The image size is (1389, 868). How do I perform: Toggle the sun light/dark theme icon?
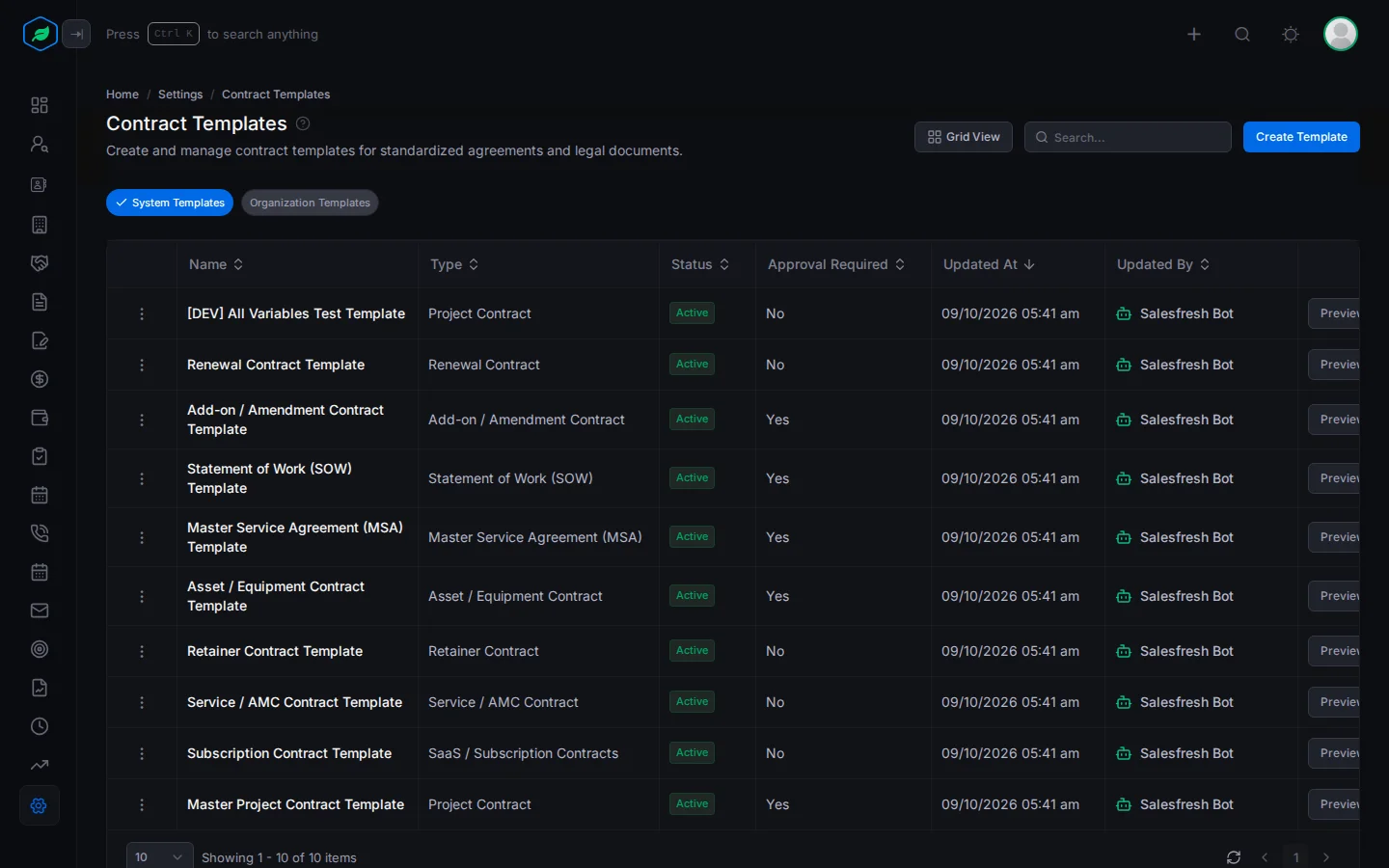pos(1291,34)
